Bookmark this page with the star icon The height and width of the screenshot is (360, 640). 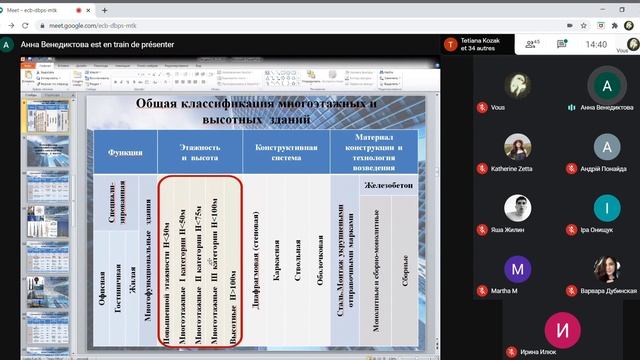[584, 25]
